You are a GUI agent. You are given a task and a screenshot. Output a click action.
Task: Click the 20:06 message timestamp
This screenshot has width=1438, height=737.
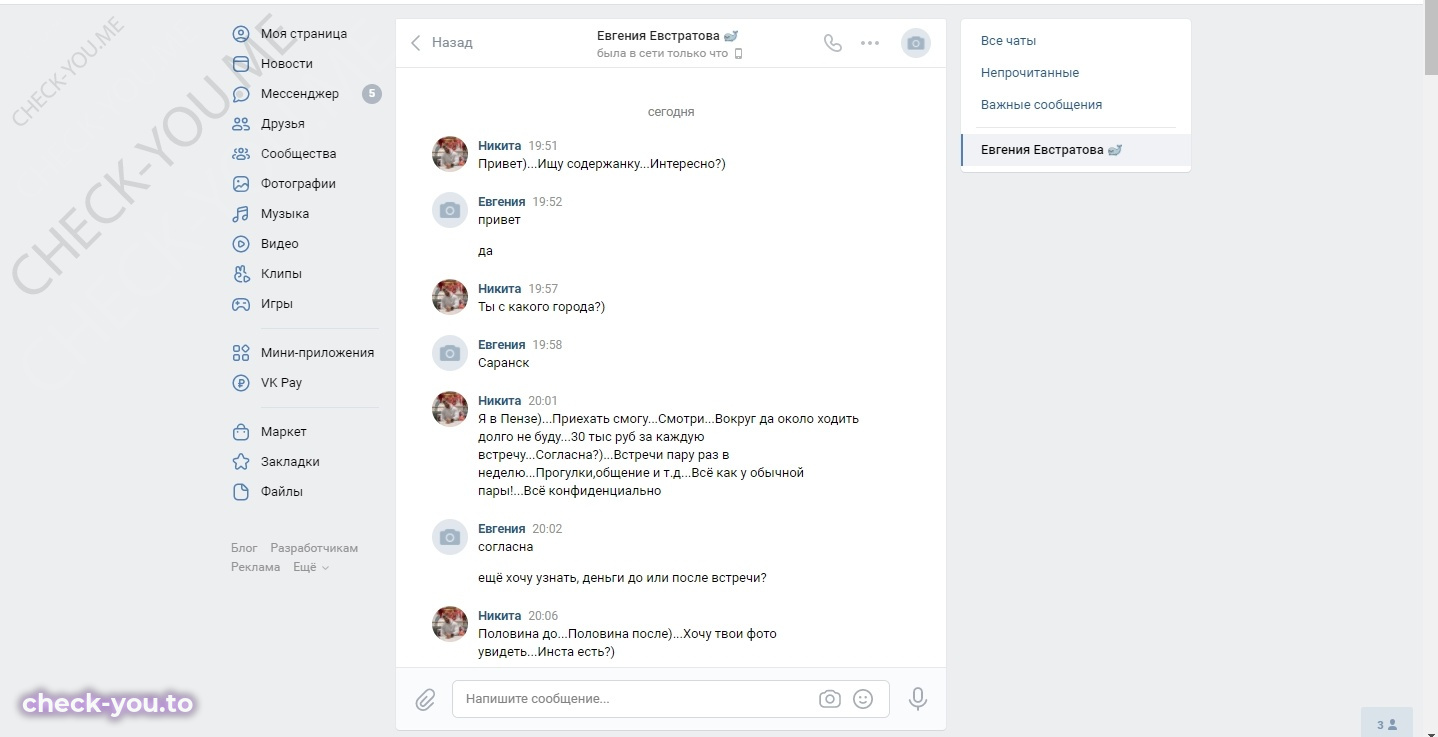click(x=543, y=616)
